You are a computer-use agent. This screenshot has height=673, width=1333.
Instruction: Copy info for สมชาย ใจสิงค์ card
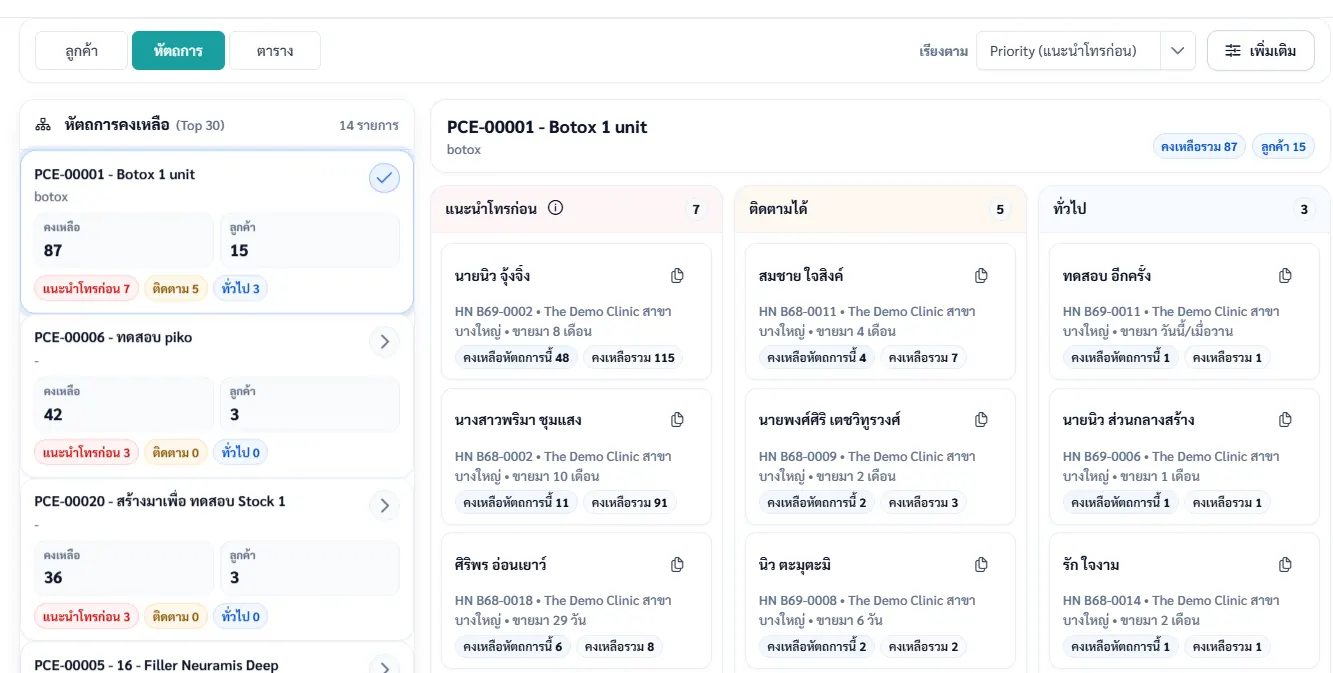pos(981,276)
